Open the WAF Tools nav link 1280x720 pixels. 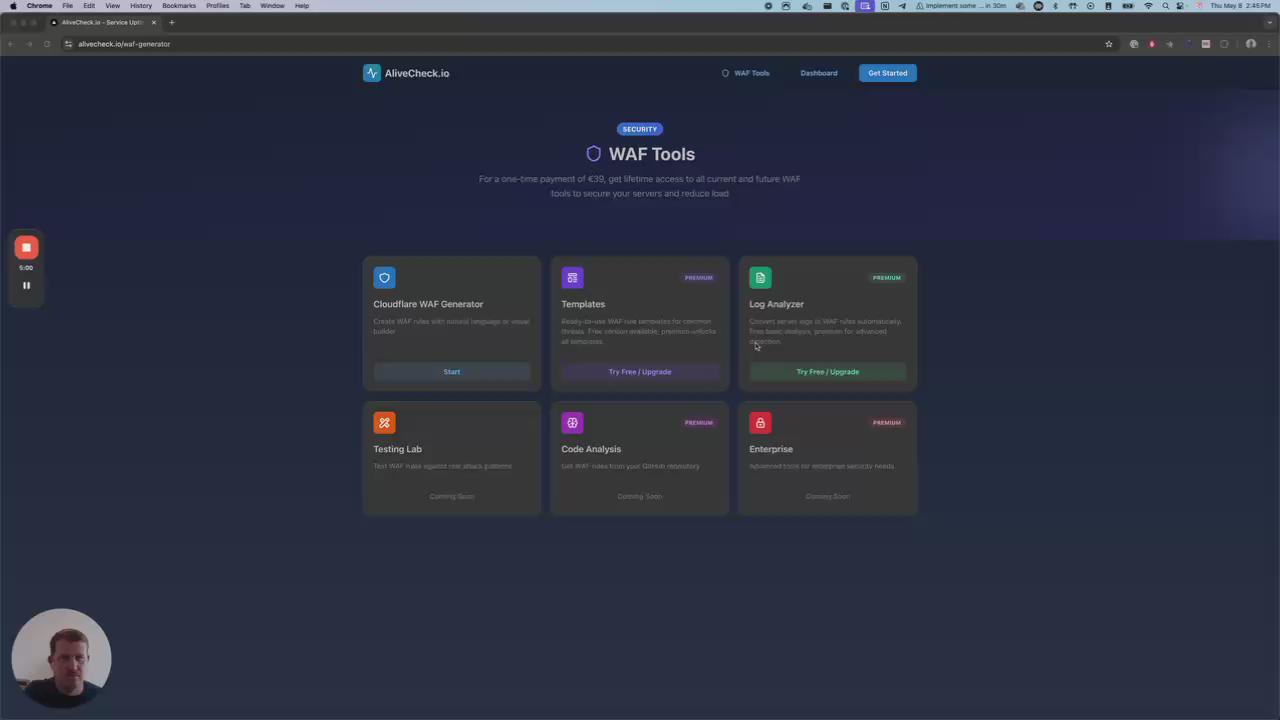click(746, 73)
